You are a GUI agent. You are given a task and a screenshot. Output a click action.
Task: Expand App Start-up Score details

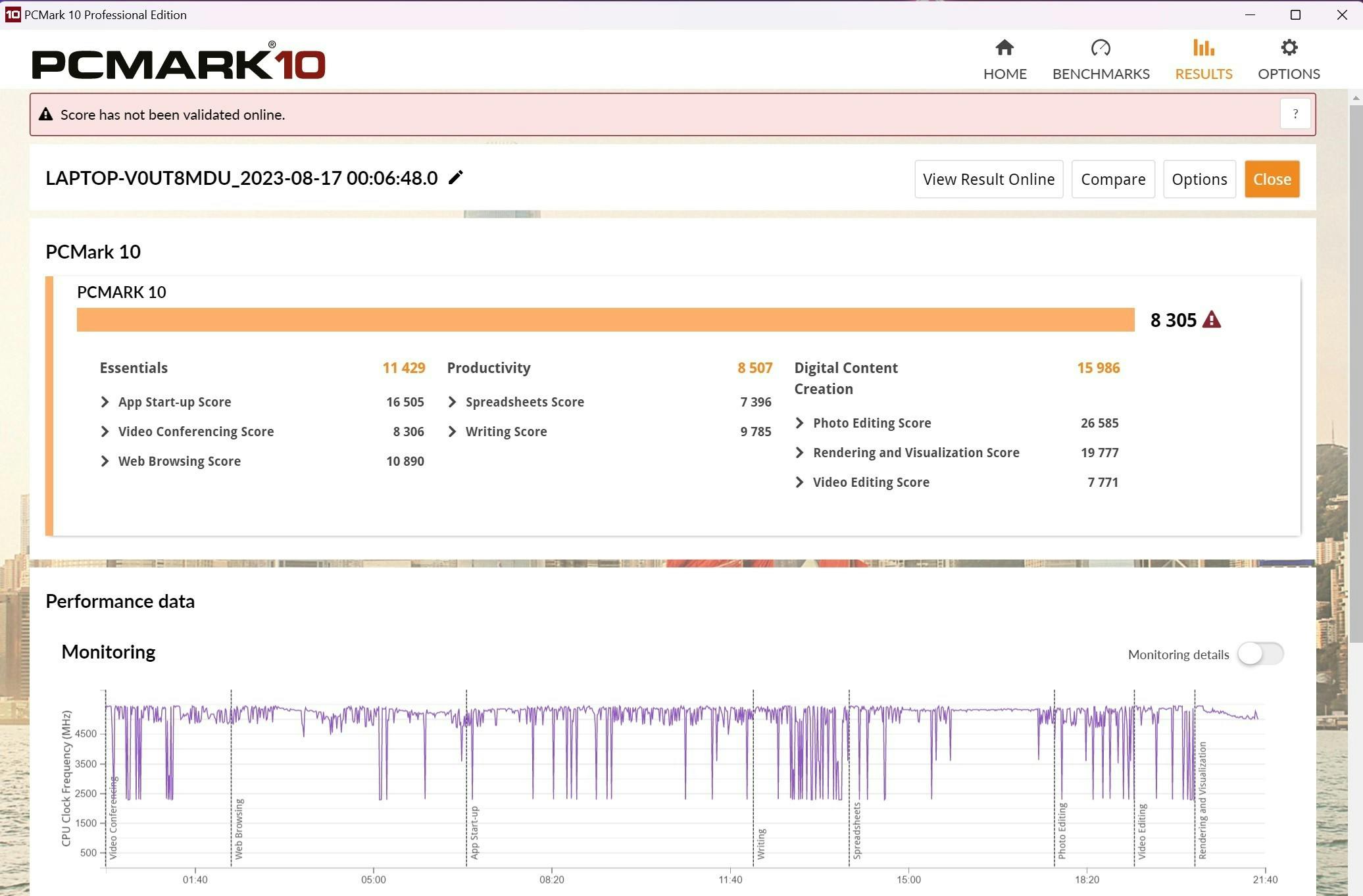pos(105,402)
